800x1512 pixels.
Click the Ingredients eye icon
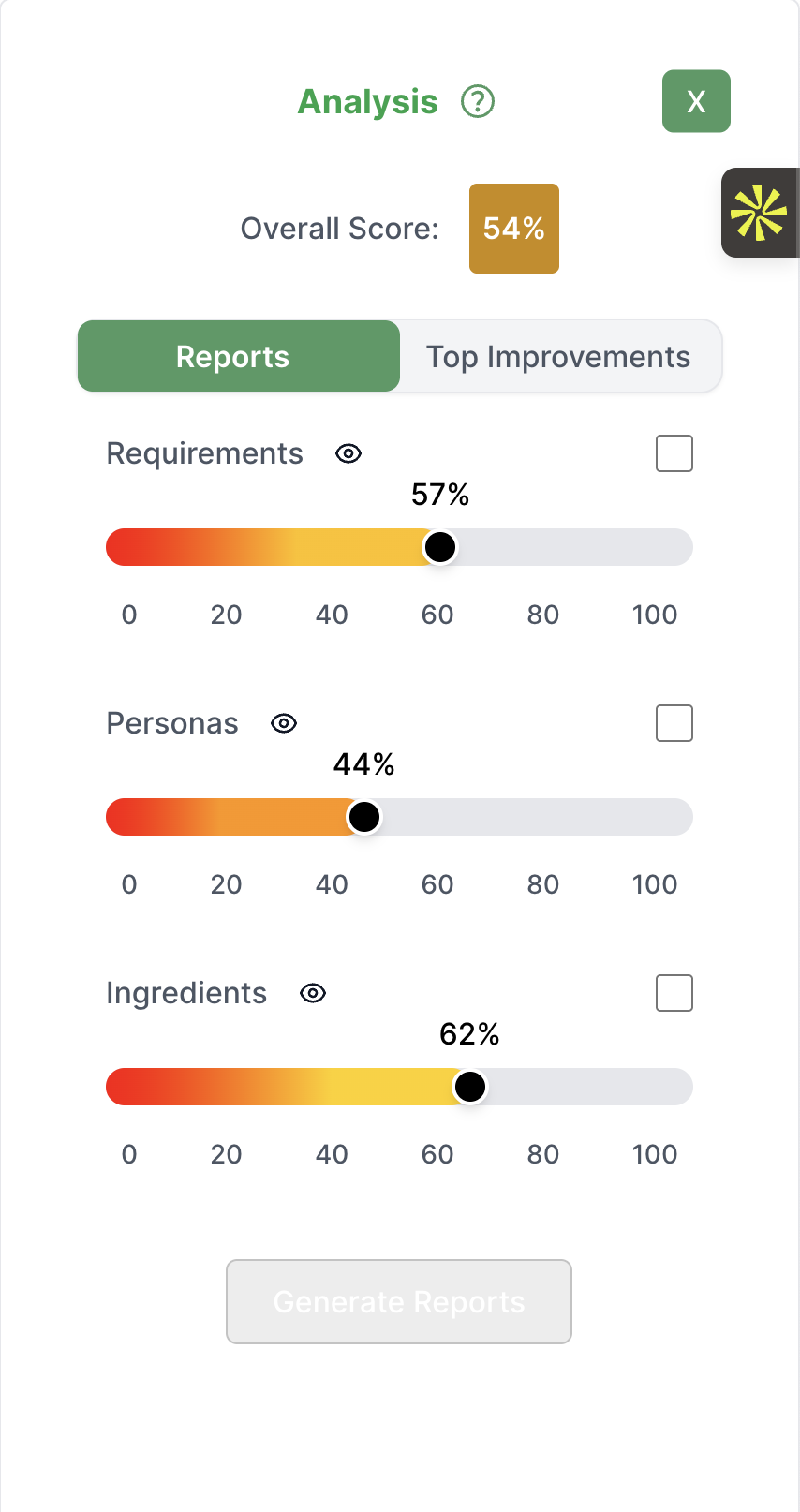313,993
